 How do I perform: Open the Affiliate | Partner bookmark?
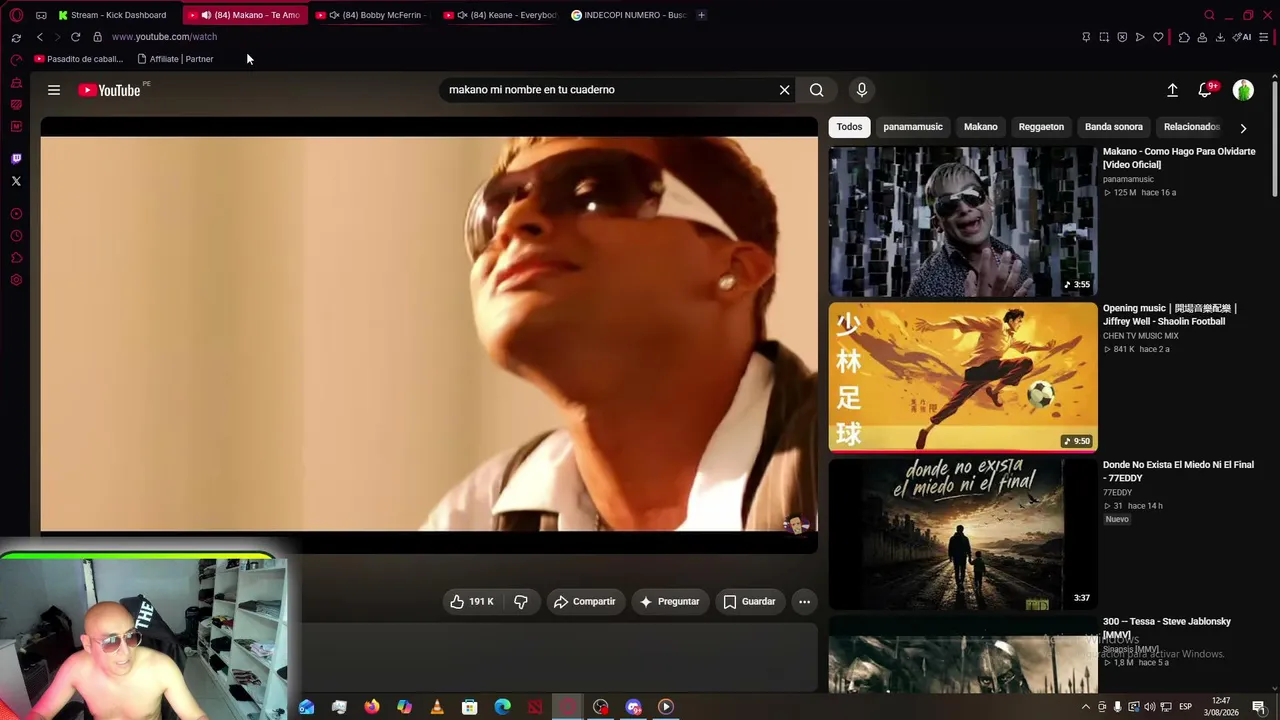pyautogui.click(x=175, y=59)
